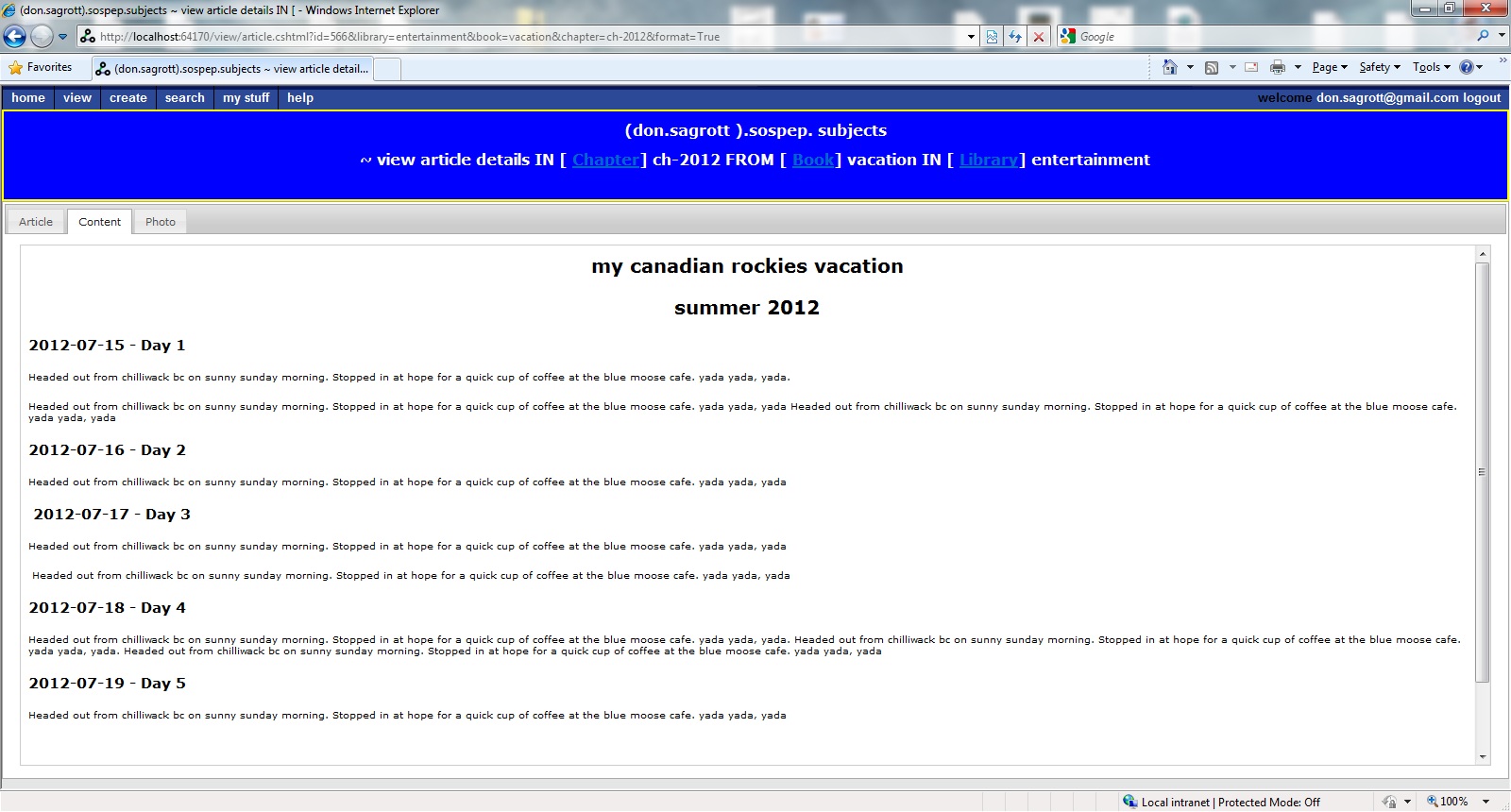Viewport: 1511px width, 812px height.
Task: Open the search navigation item
Action: tap(185, 98)
